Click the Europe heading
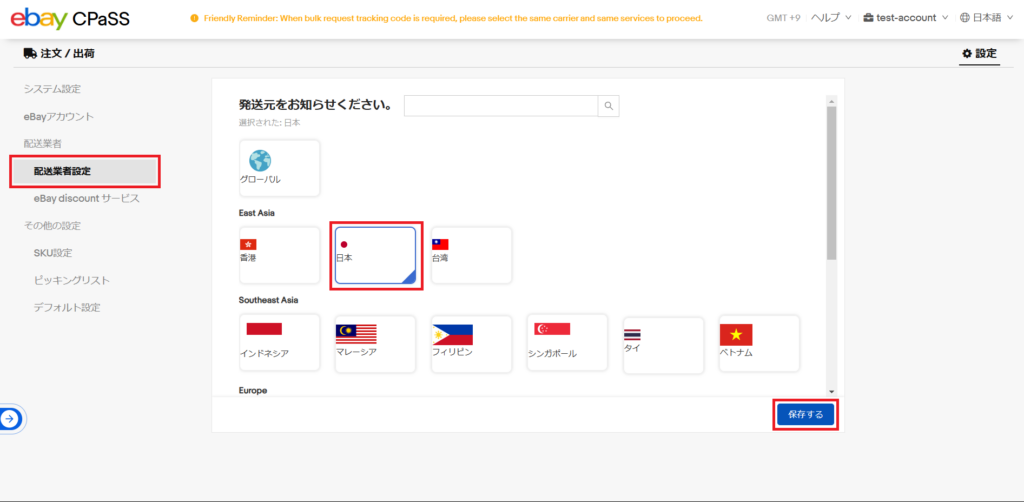Viewport: 1024px width, 502px height. point(253,390)
